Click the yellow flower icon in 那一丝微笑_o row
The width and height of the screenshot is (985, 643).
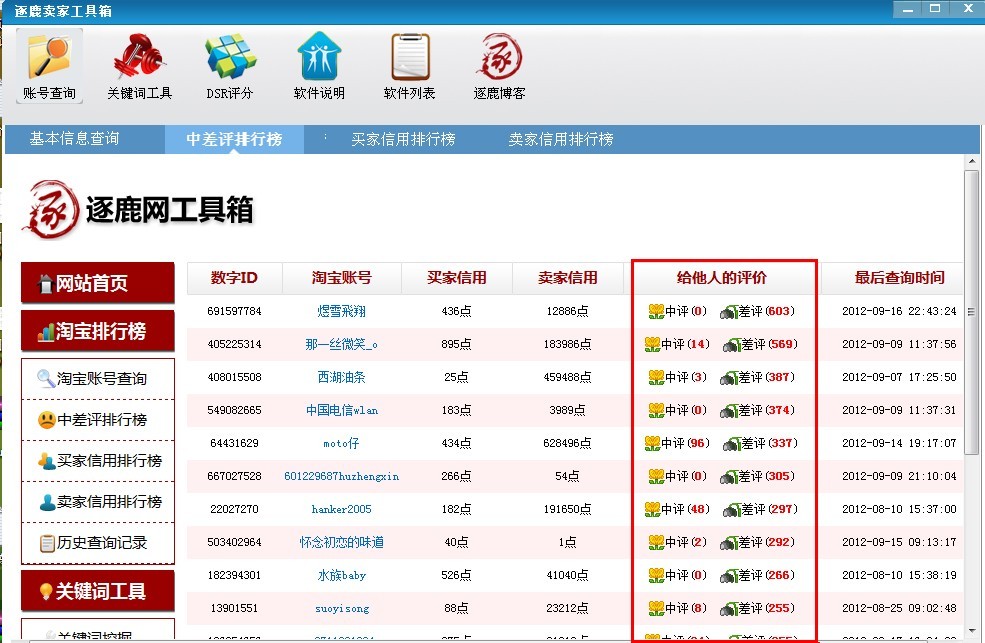[x=652, y=344]
